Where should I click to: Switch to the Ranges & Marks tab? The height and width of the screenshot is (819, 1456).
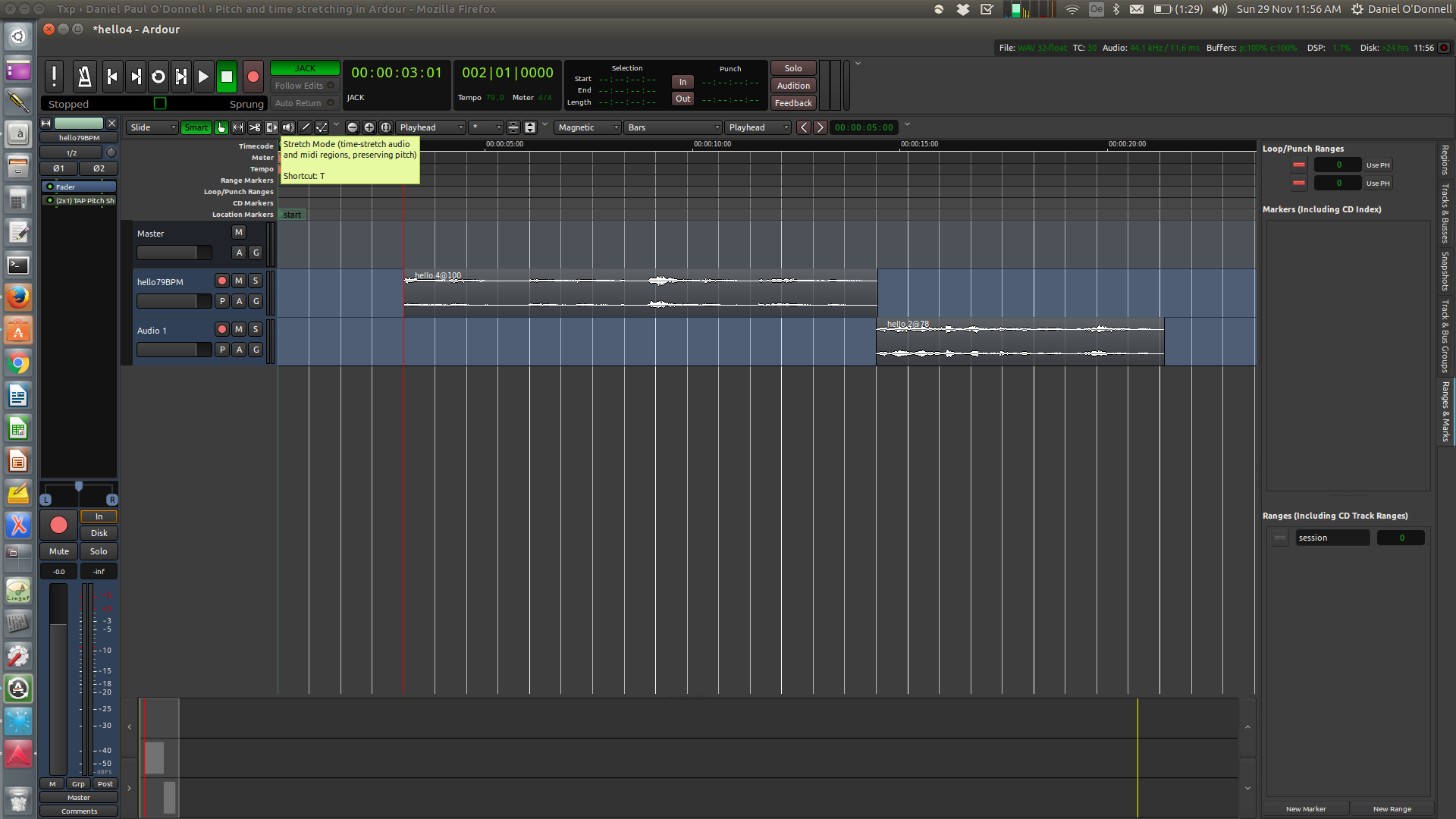point(1445,412)
